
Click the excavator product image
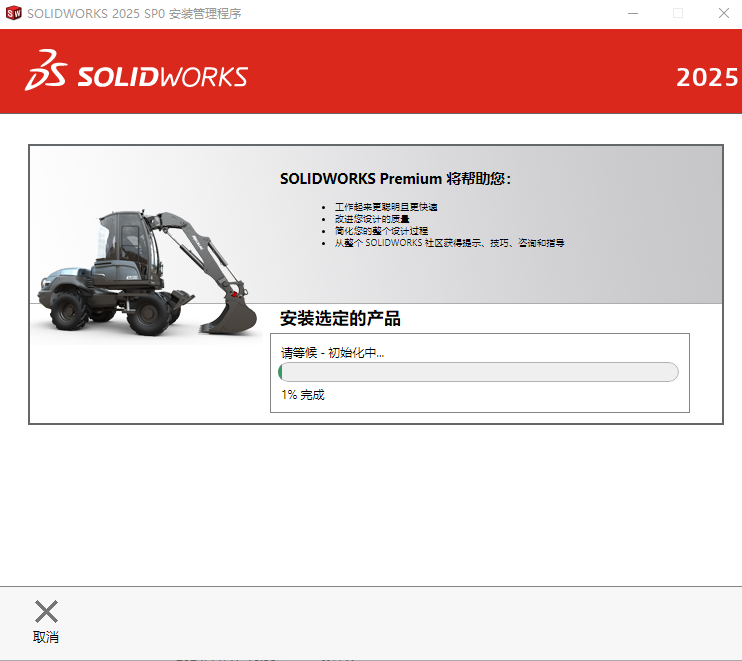[147, 273]
